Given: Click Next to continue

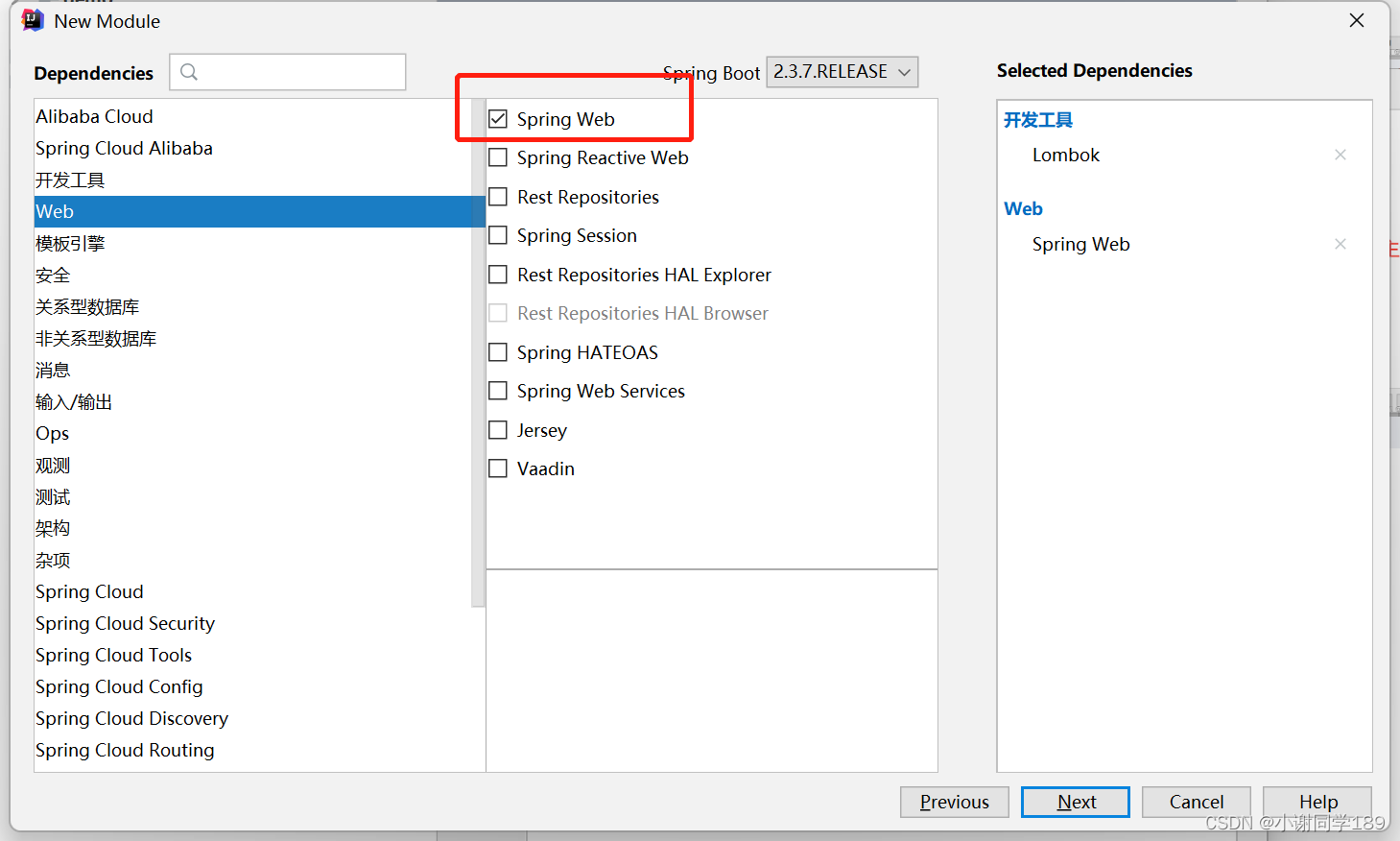Looking at the screenshot, I should coord(1076,802).
